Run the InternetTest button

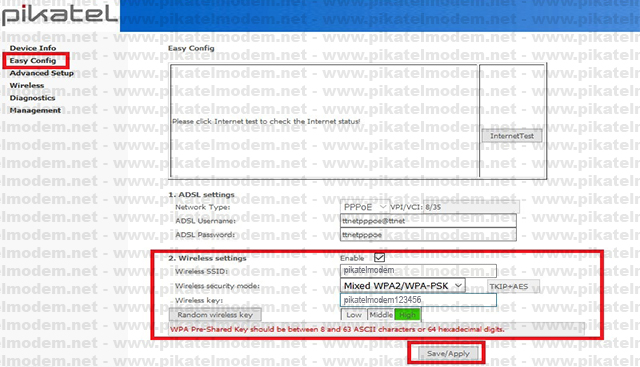(512, 136)
